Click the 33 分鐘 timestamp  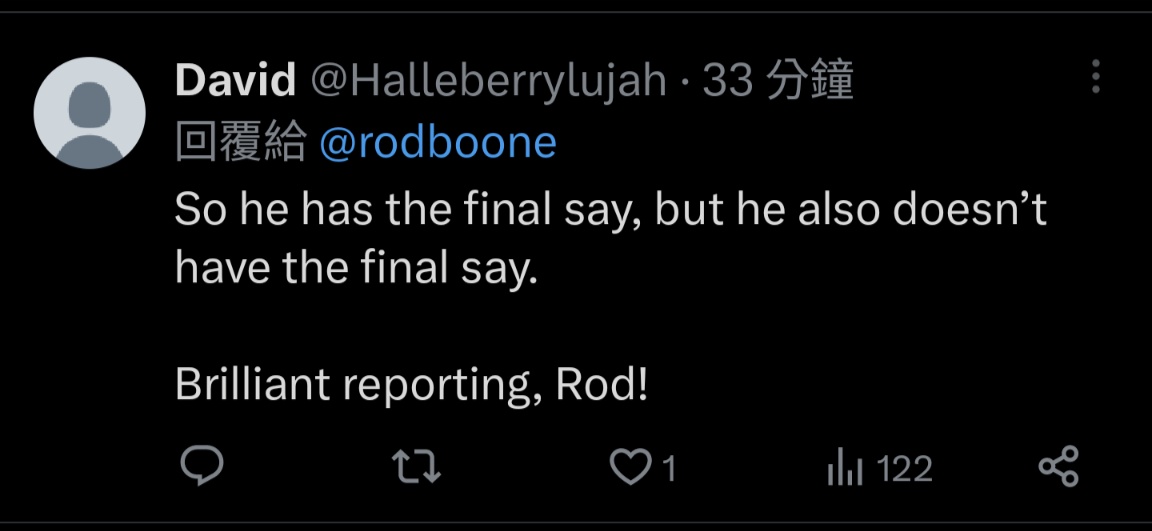tap(778, 80)
